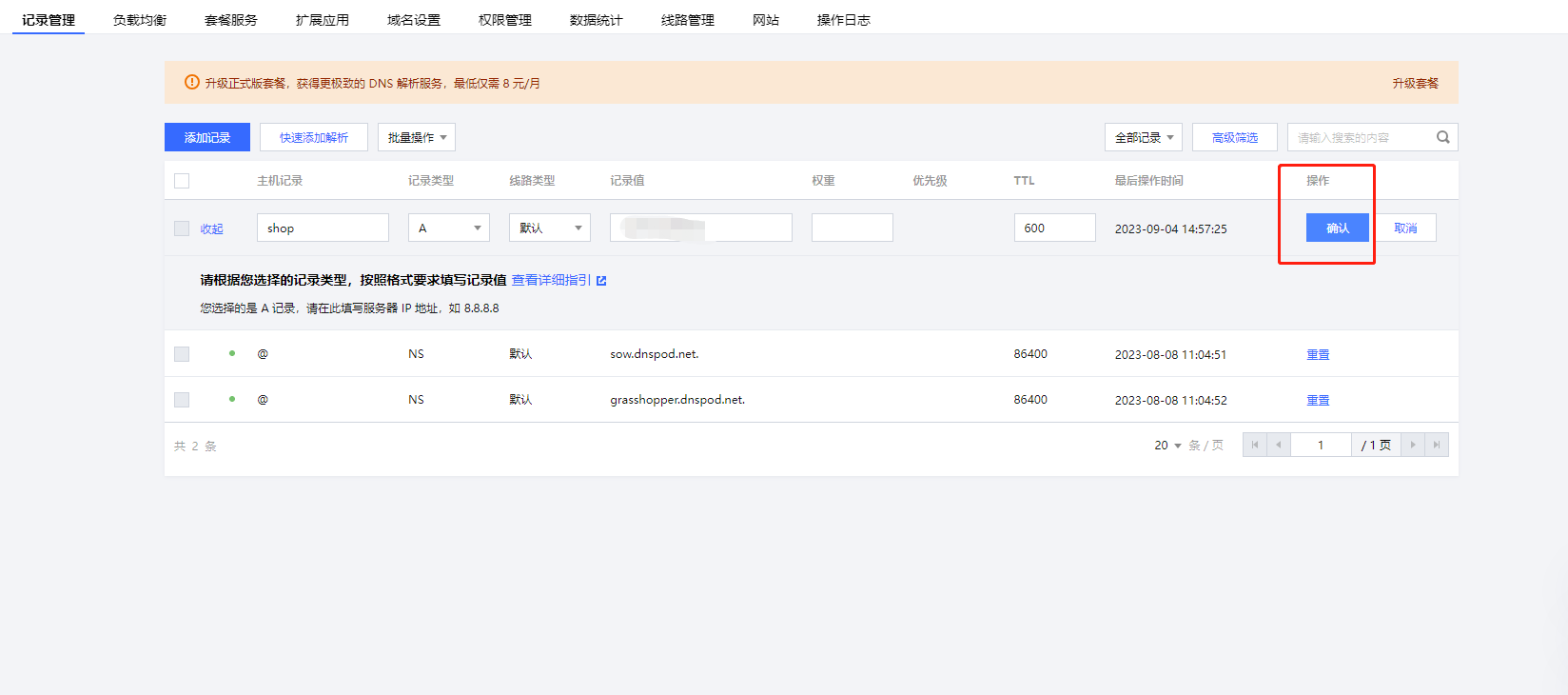
Task: Go to the previous page arrow
Action: [1278, 445]
